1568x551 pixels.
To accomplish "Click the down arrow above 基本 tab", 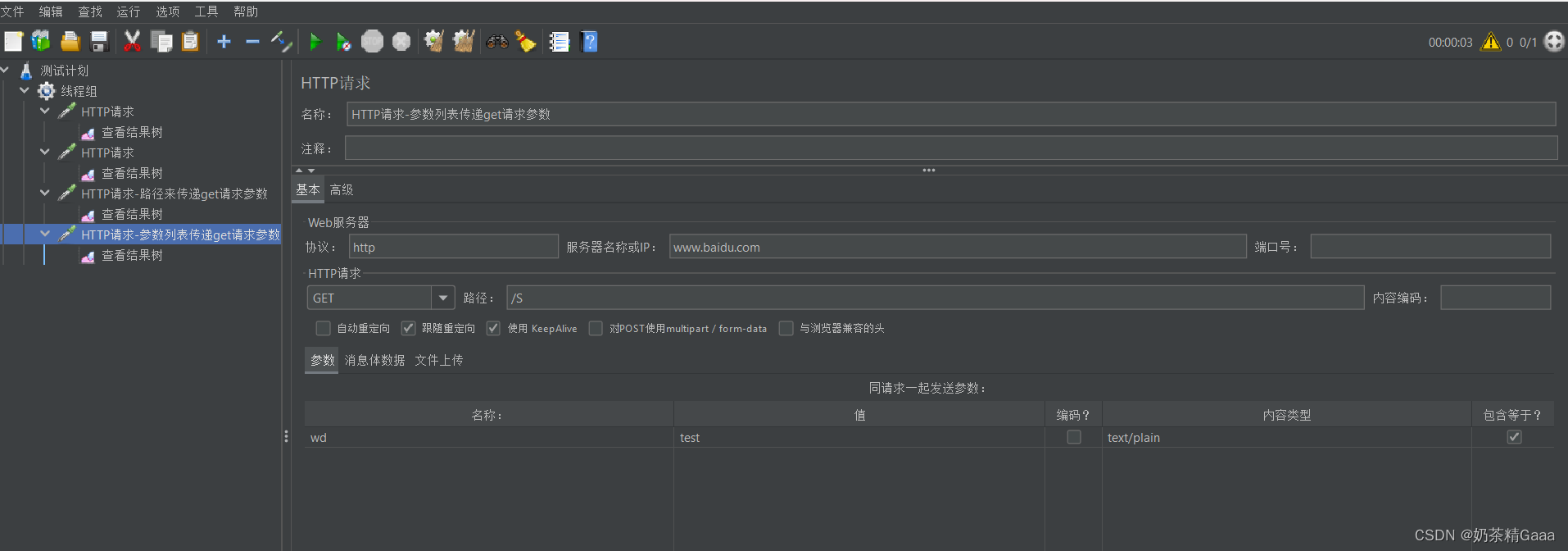I will pyautogui.click(x=311, y=170).
